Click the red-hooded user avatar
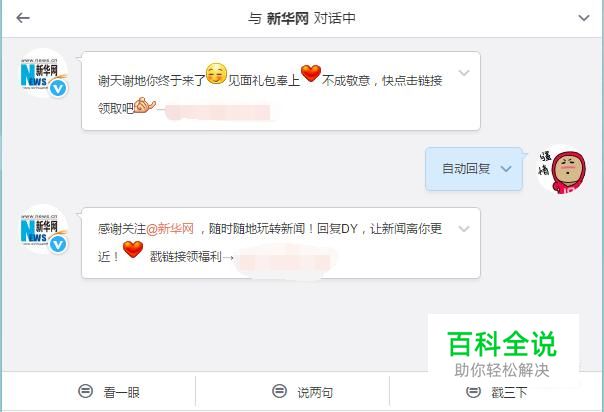Viewport: 604px width, 412px height. pyautogui.click(x=562, y=170)
